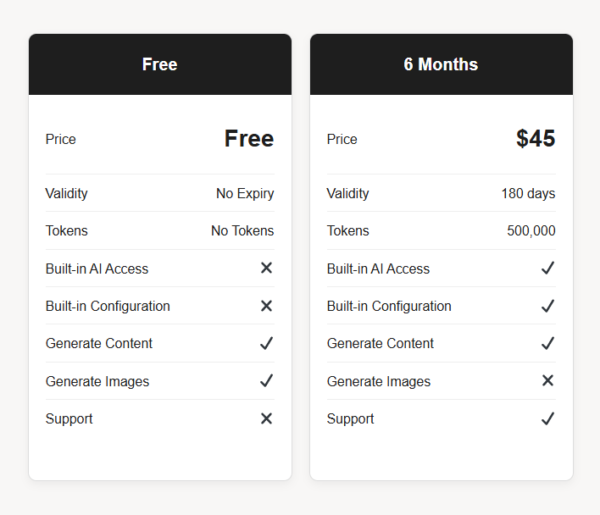Click the 180 days validity value
Screen dimensions: 600x515
click(x=528, y=194)
